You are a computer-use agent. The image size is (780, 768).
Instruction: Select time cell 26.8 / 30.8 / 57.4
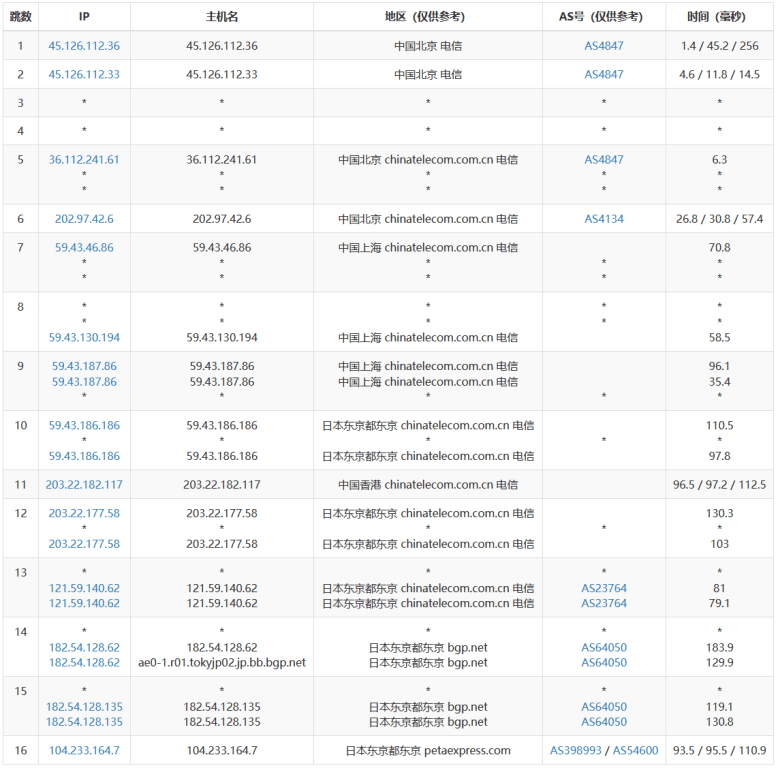point(719,219)
